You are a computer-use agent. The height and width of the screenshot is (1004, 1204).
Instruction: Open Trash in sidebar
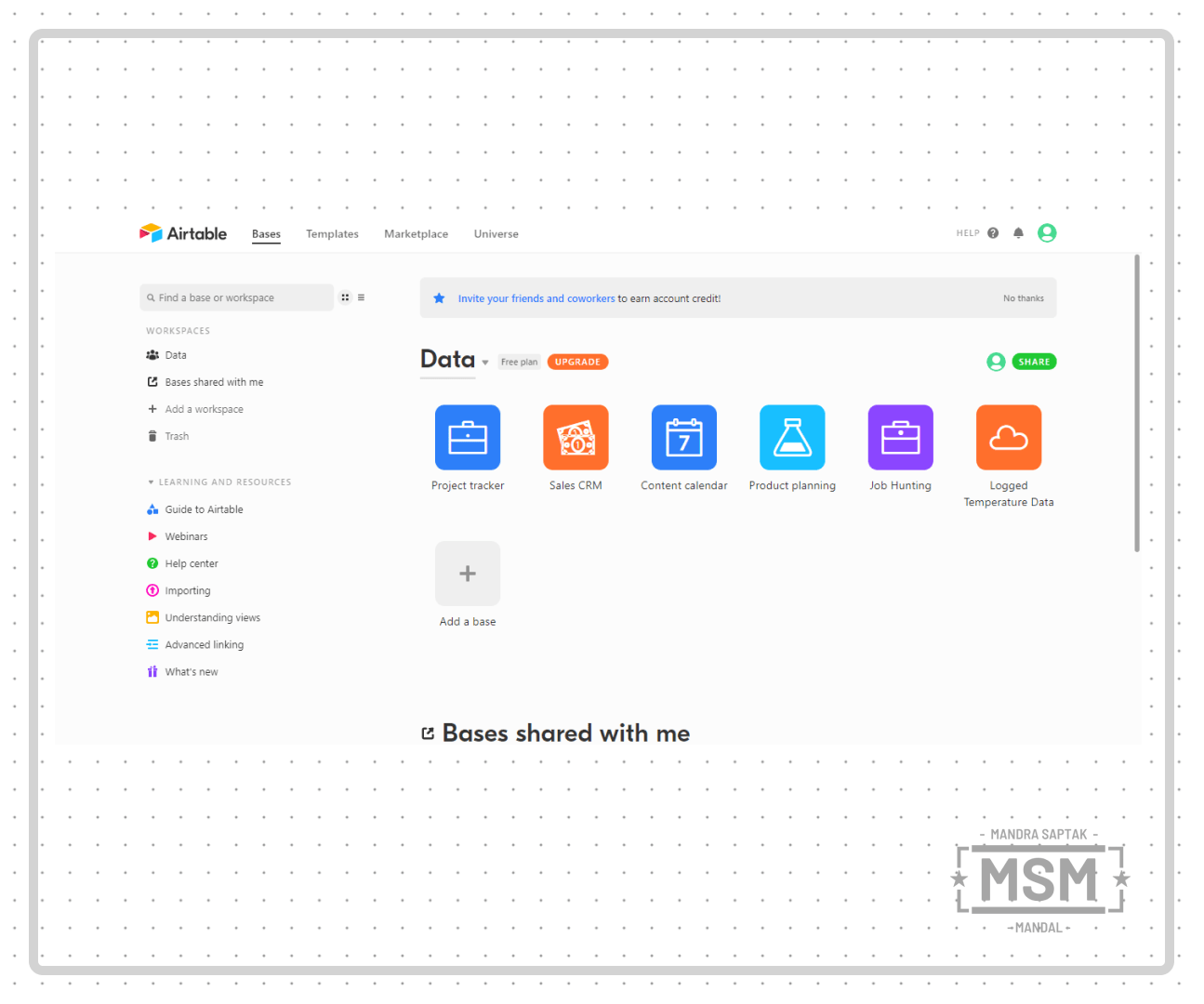[x=177, y=436]
